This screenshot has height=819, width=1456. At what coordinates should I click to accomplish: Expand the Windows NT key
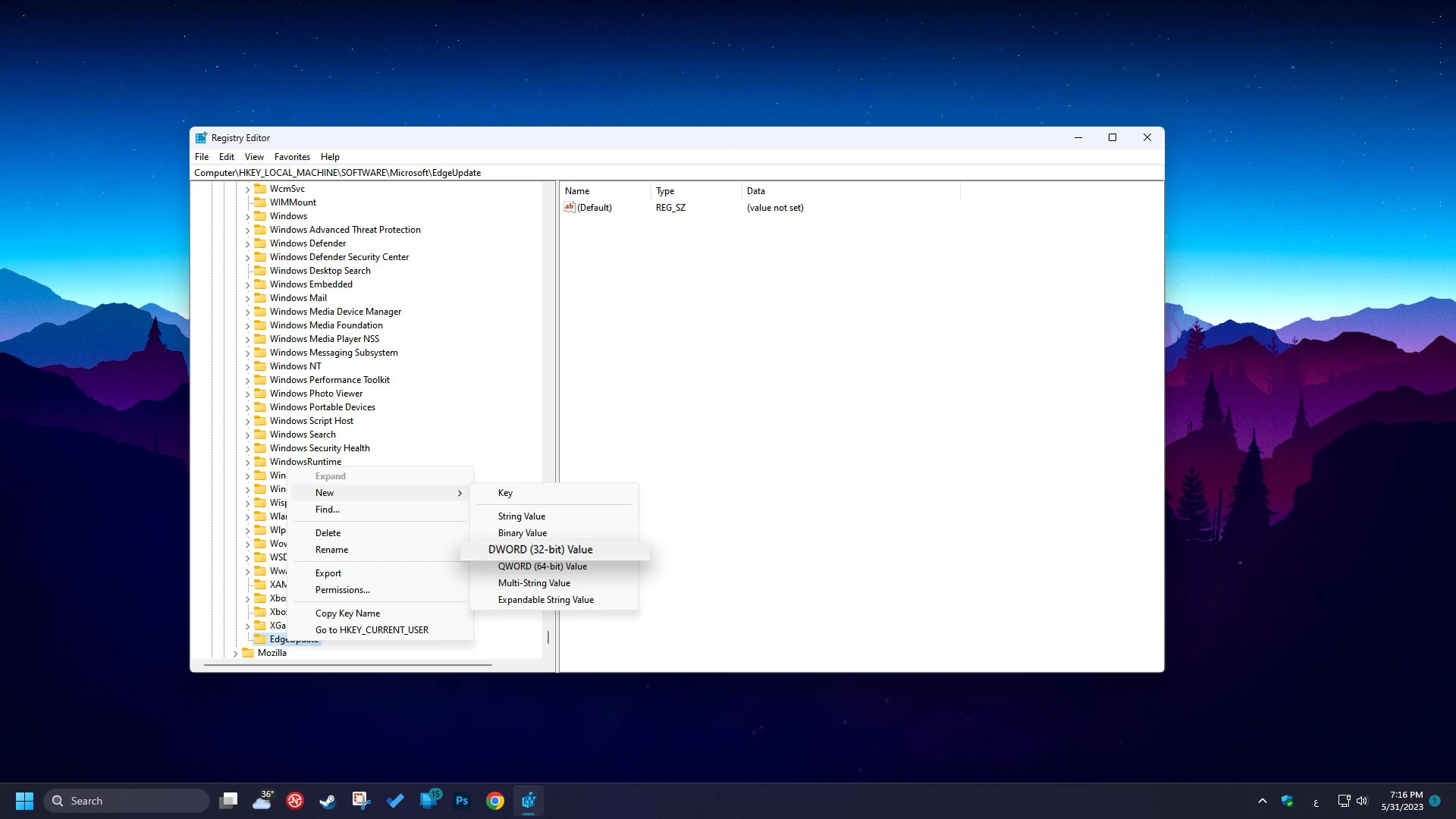click(x=247, y=367)
